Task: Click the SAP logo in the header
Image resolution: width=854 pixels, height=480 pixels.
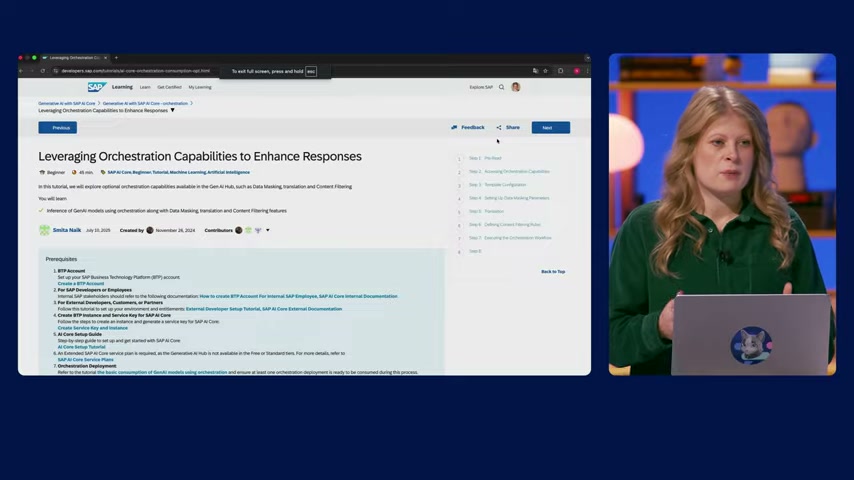Action: coord(97,87)
